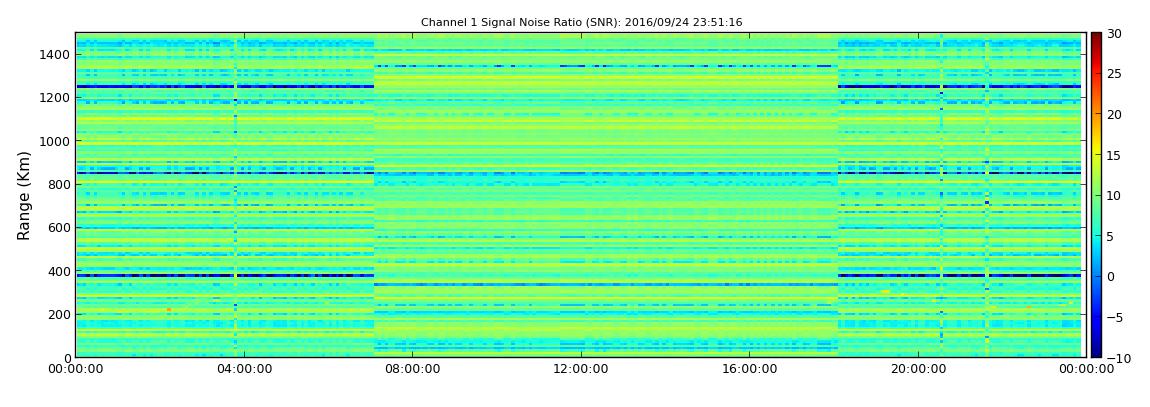This screenshot has height=407, width=1150.
Task: Click the 16:00:00 time axis label
Action: click(x=749, y=369)
